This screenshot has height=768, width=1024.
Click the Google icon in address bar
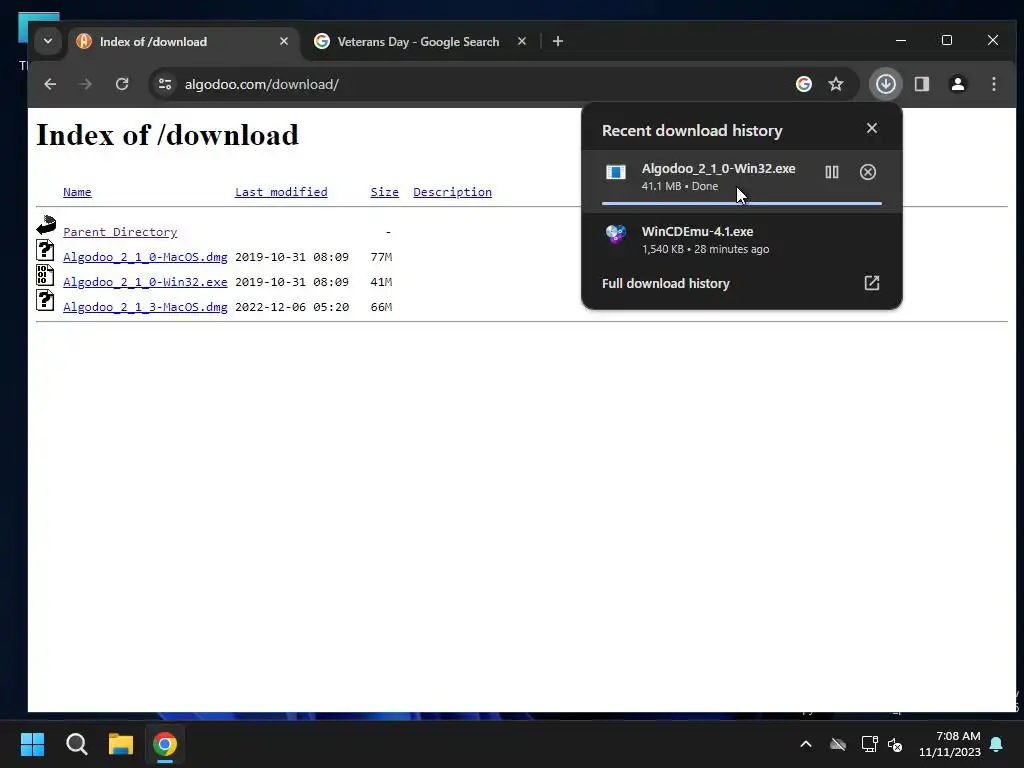click(x=804, y=84)
